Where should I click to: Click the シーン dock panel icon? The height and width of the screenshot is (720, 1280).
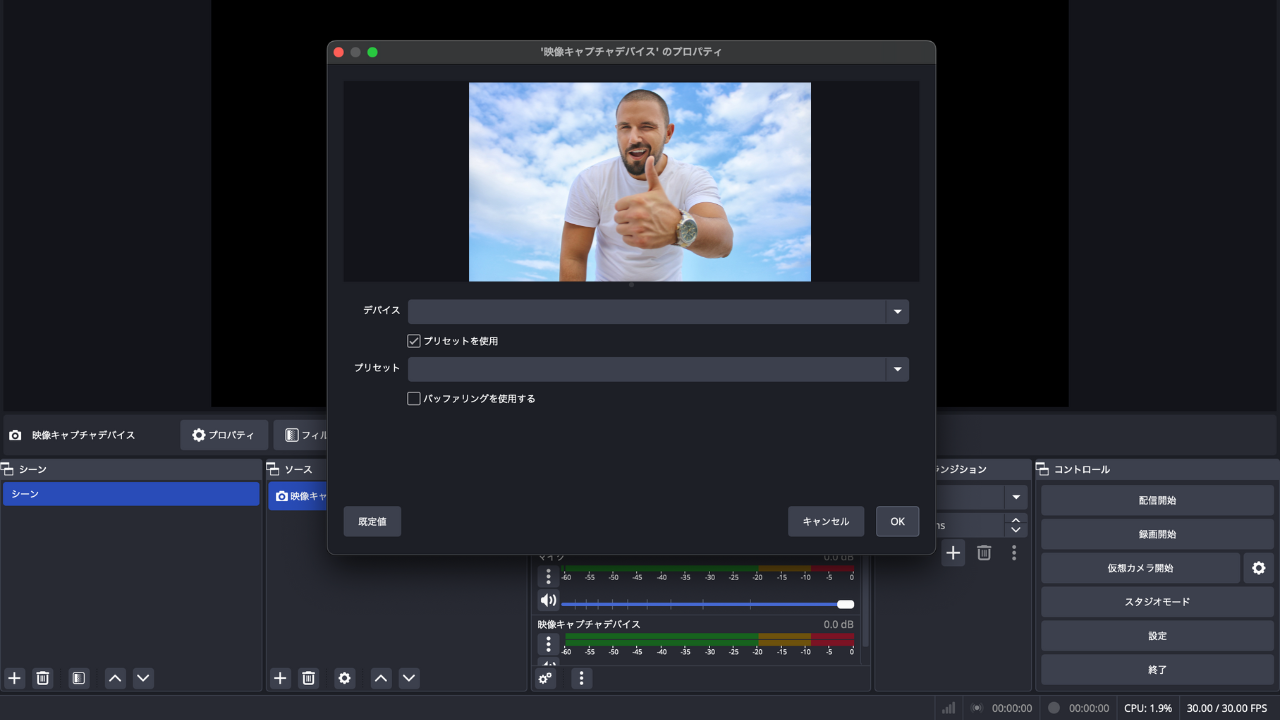click(7, 469)
